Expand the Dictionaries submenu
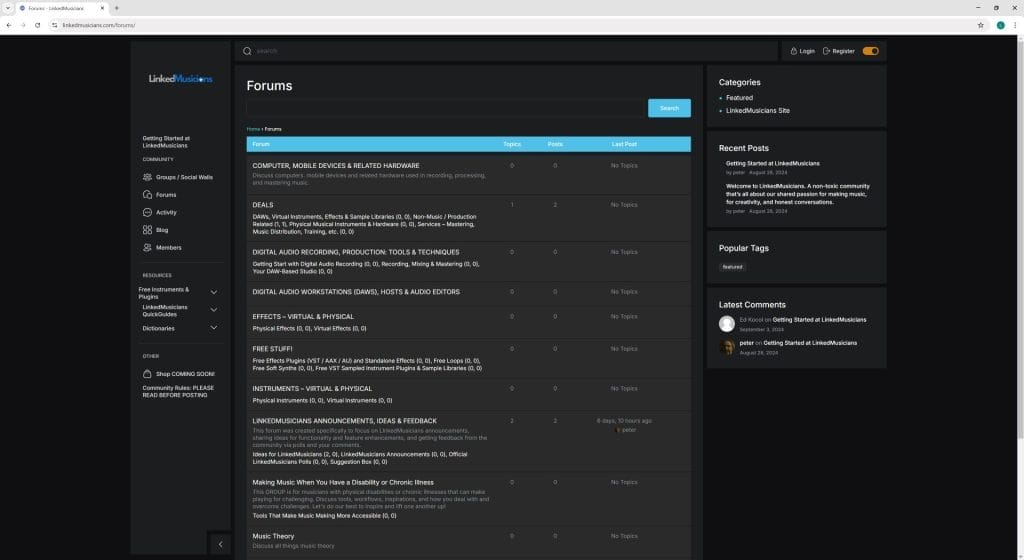 [213, 328]
